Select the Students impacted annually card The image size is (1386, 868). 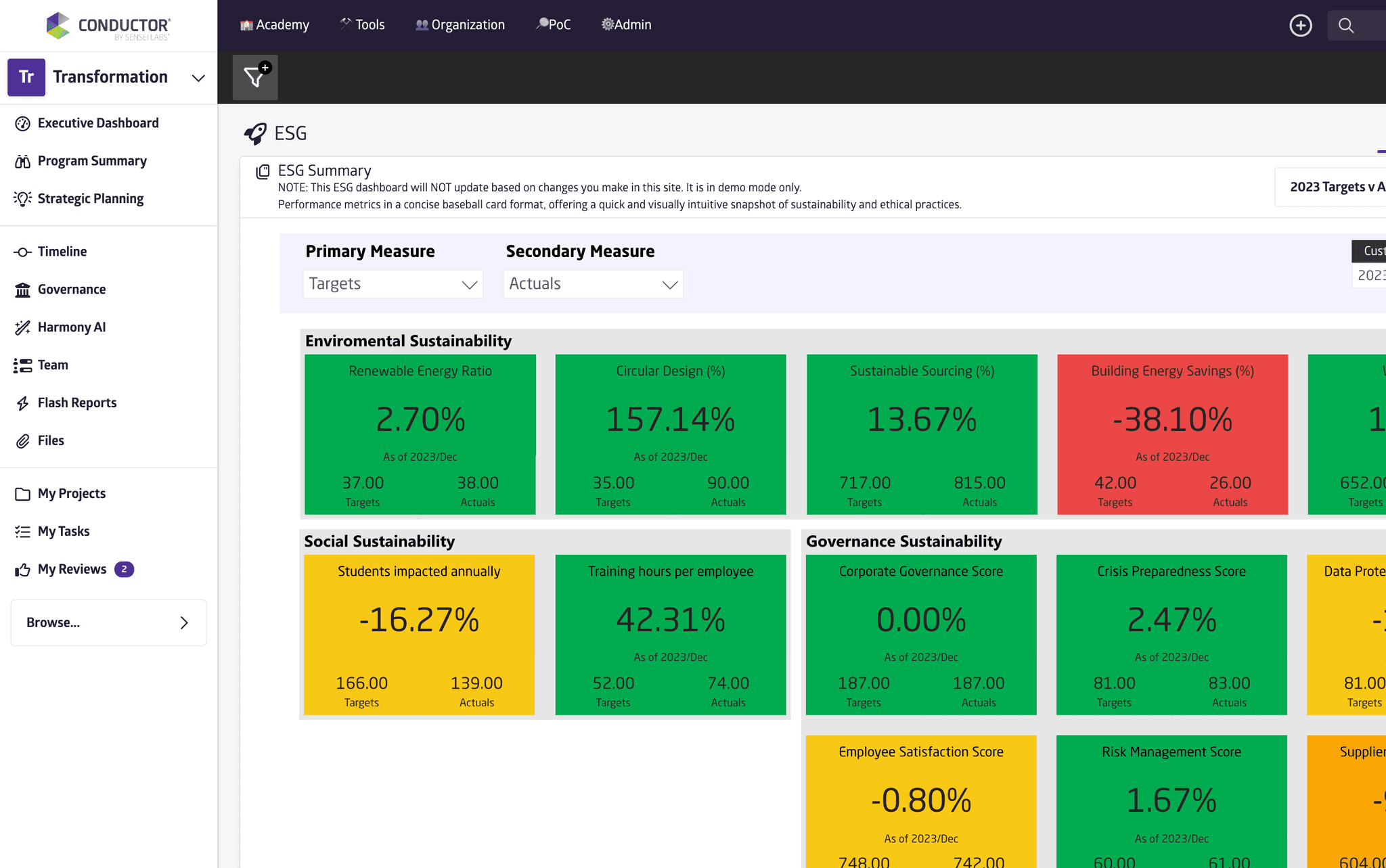[419, 635]
